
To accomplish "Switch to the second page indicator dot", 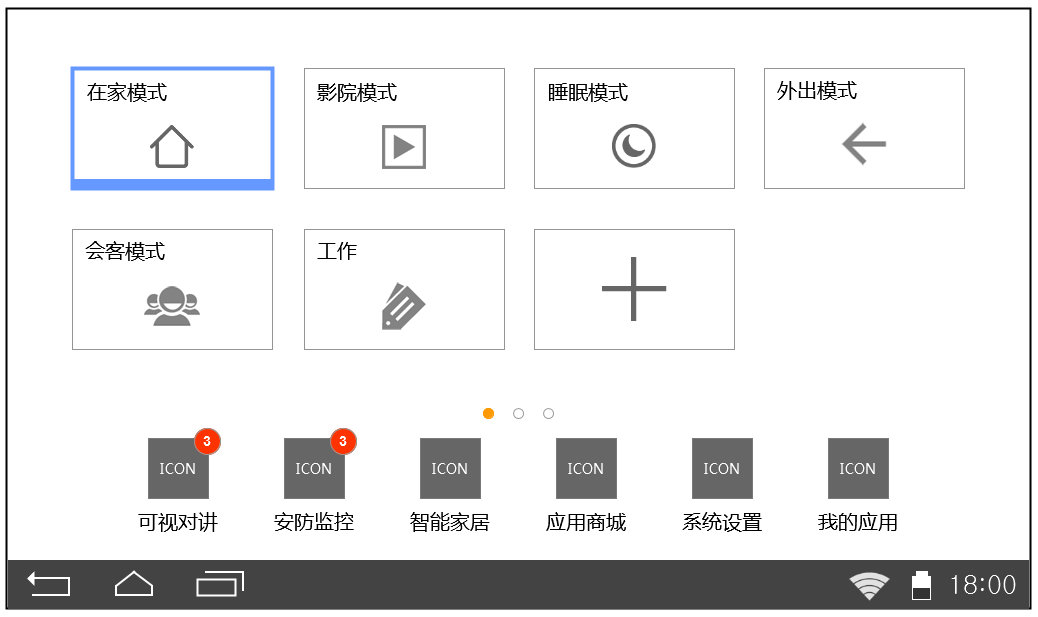I will coord(518,414).
